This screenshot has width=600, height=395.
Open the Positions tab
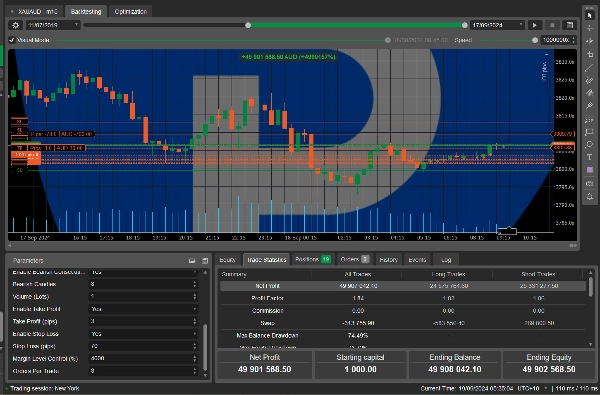pos(313,260)
